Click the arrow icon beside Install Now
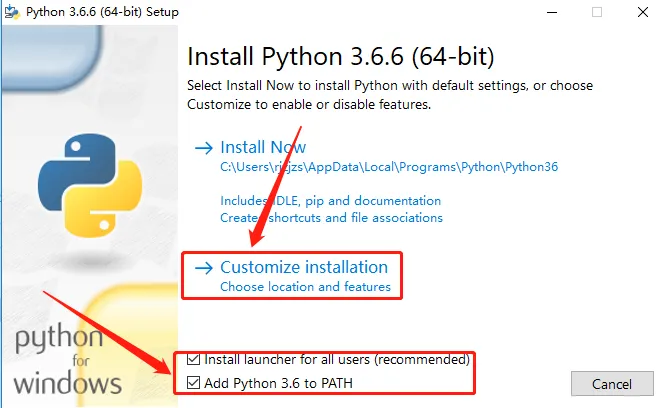665x408 pixels. [204, 148]
